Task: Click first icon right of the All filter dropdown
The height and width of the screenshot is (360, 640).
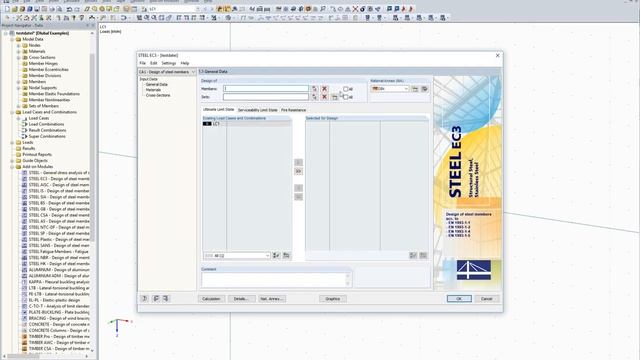Action: pos(276,256)
